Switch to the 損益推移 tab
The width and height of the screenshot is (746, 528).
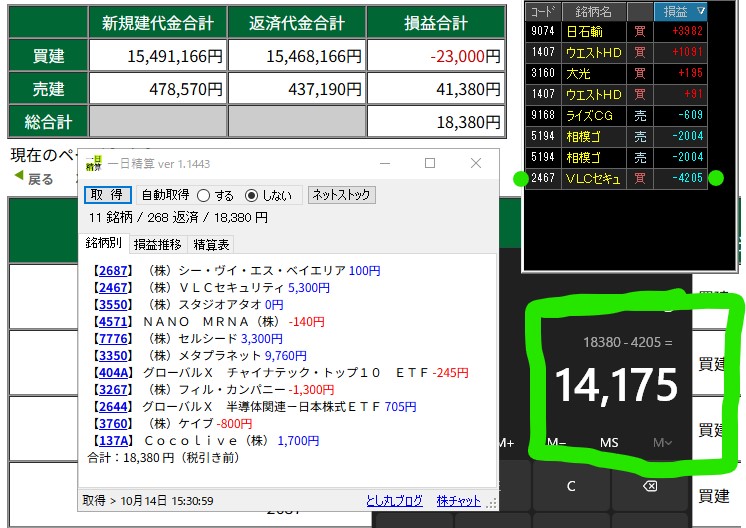click(157, 243)
